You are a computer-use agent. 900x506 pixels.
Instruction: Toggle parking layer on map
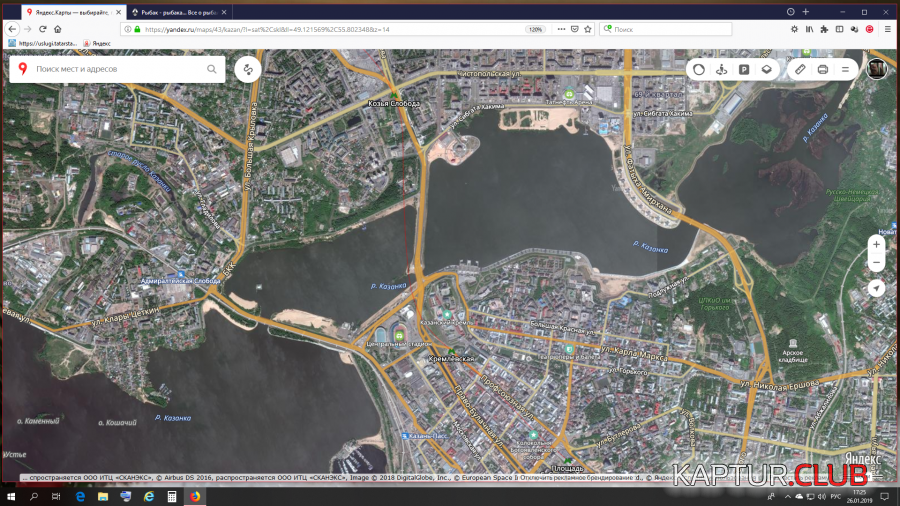click(x=744, y=69)
